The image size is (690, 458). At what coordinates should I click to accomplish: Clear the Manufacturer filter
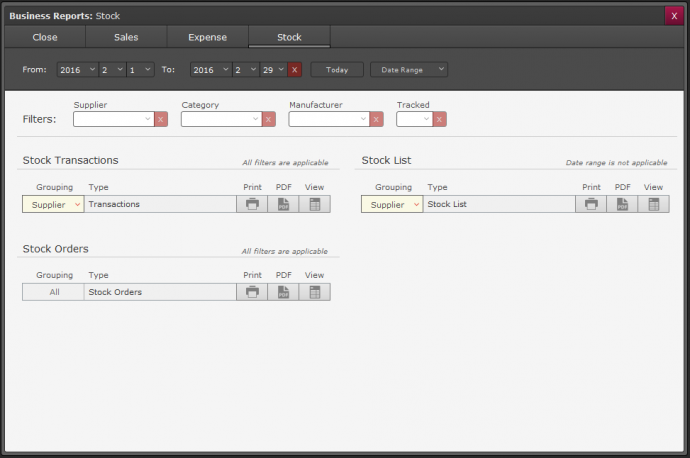pyautogui.click(x=376, y=119)
